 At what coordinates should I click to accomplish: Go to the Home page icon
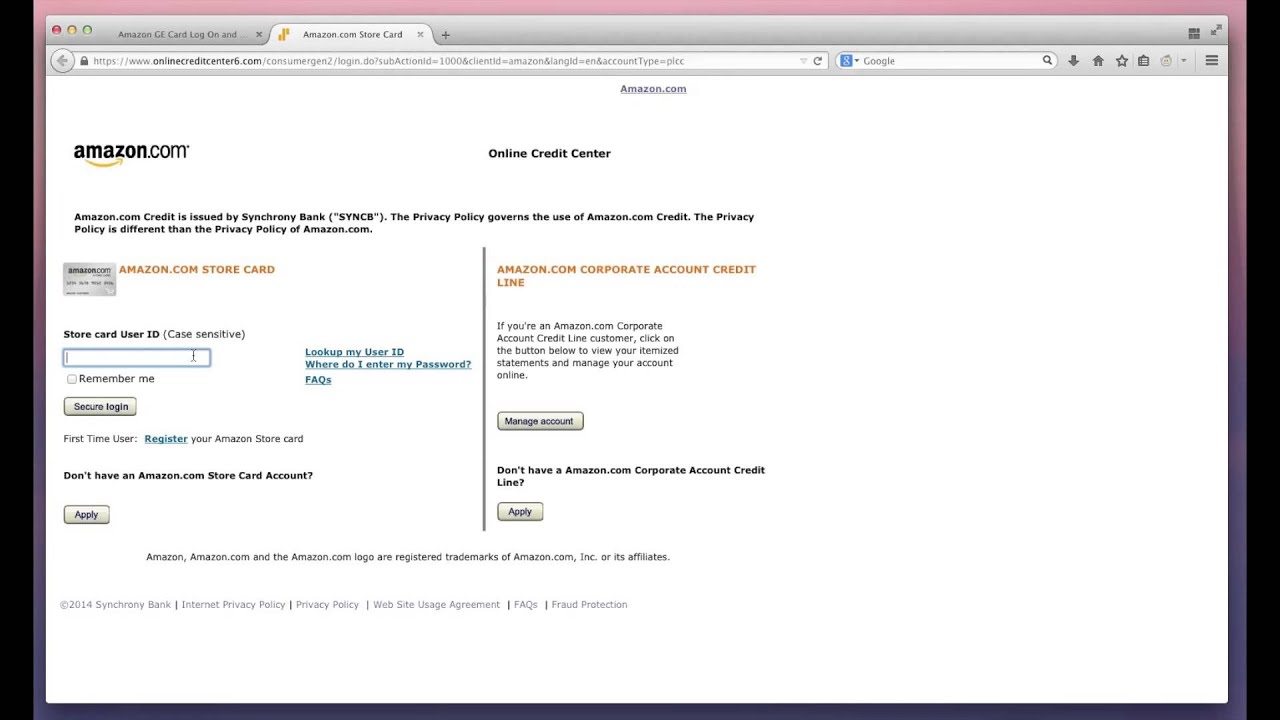1098,61
